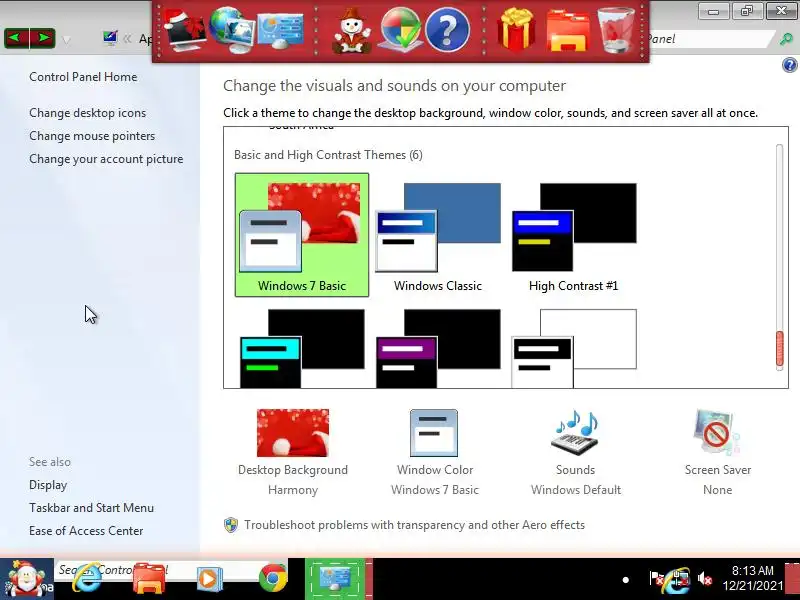
Task: Open the red folder icon in the dock
Action: (567, 32)
